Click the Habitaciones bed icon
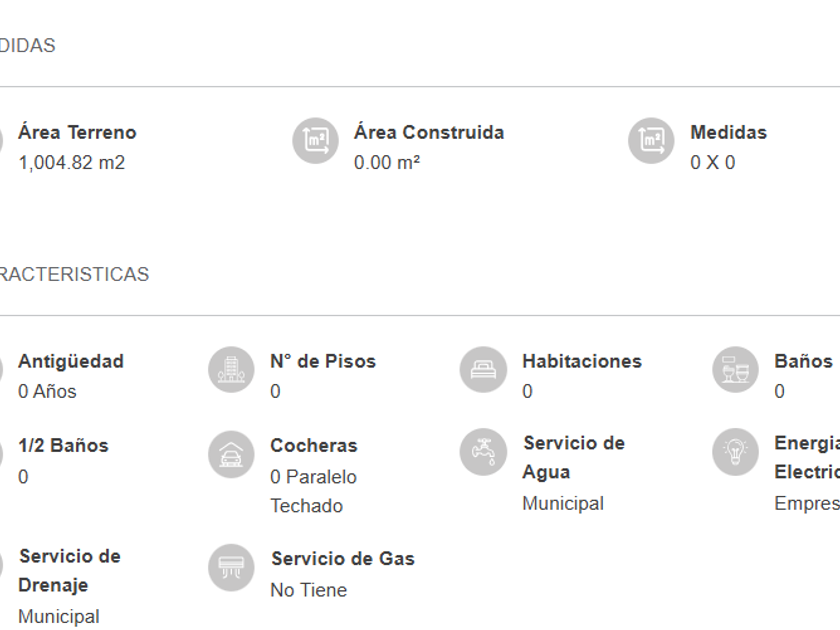The height and width of the screenshot is (630, 840). click(483, 370)
